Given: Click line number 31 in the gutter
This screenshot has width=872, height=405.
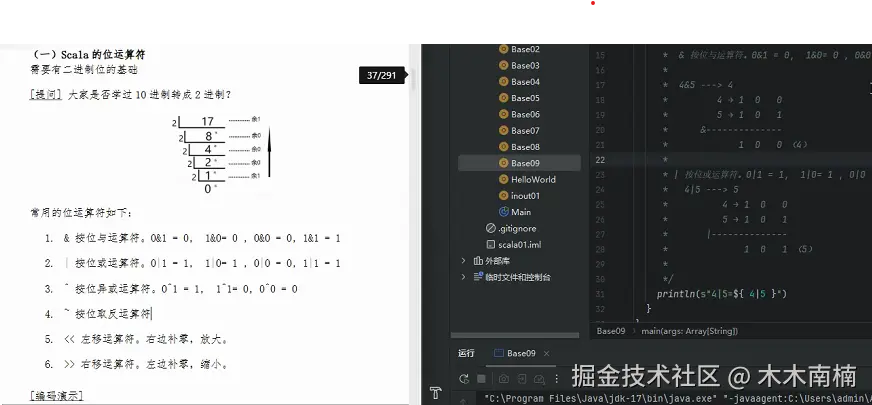Looking at the screenshot, I should (x=599, y=294).
